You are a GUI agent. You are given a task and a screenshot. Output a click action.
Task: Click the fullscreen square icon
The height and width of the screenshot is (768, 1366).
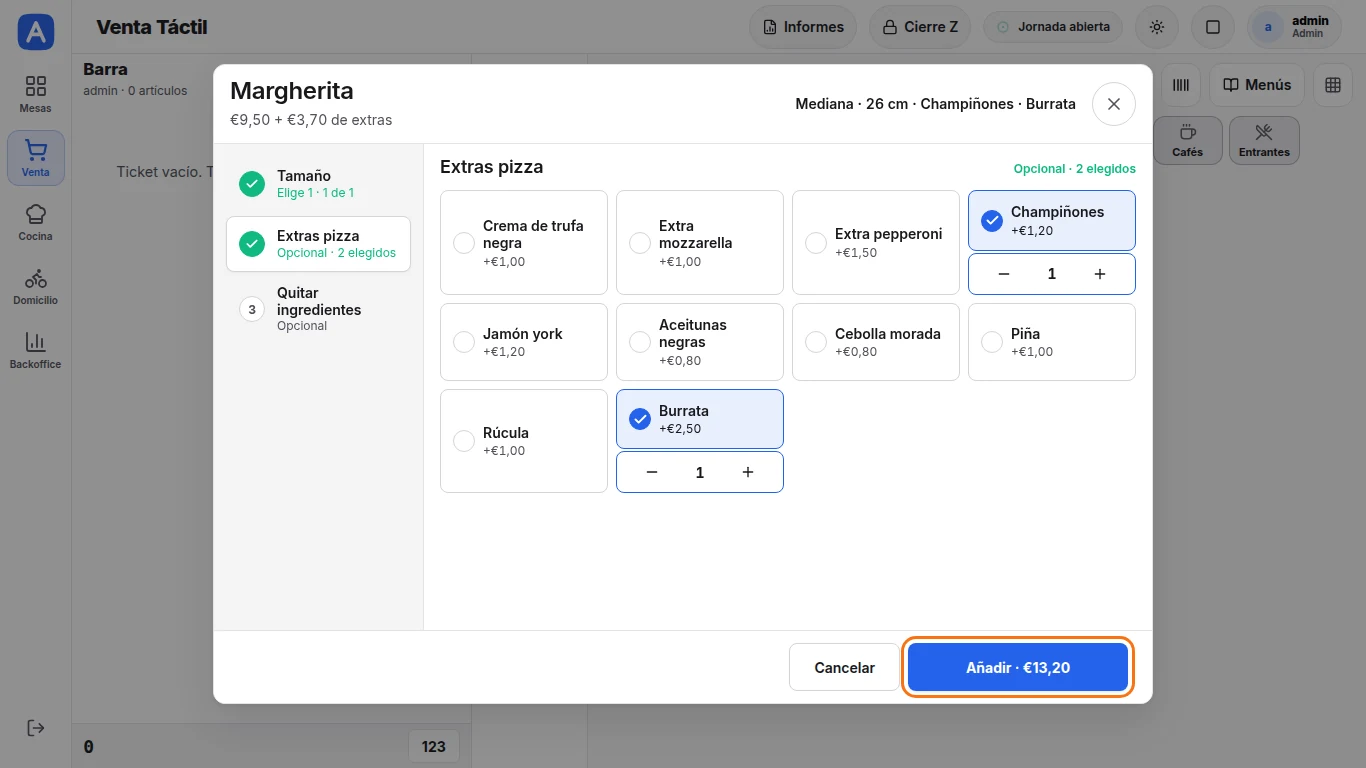[x=1213, y=27]
